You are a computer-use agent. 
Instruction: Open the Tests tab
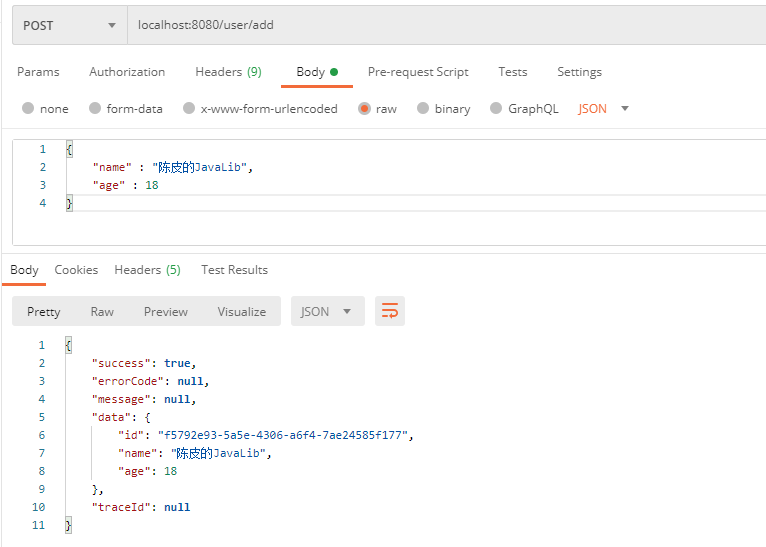tap(512, 72)
